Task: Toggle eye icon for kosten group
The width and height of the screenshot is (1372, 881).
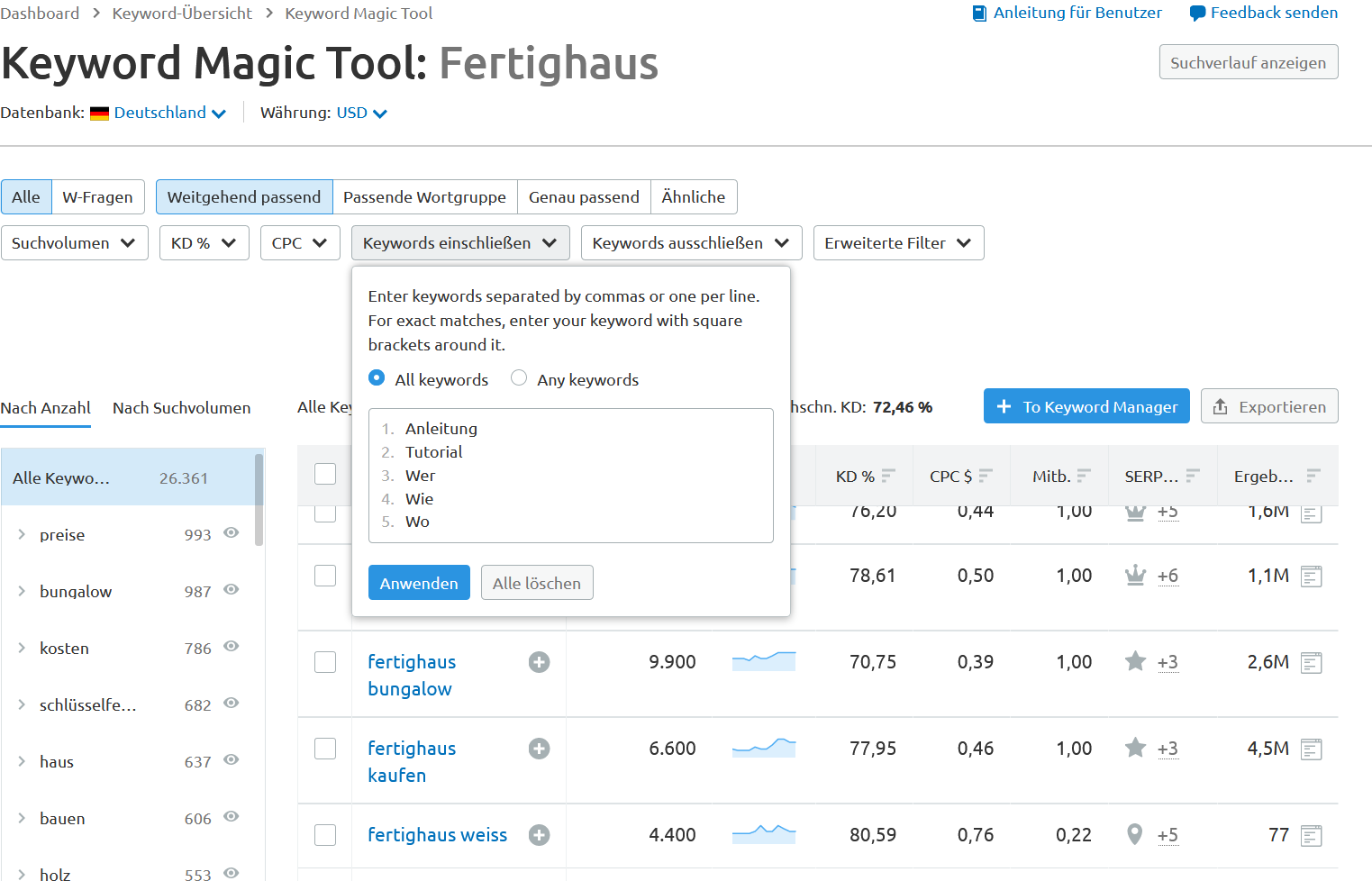Action: [232, 646]
